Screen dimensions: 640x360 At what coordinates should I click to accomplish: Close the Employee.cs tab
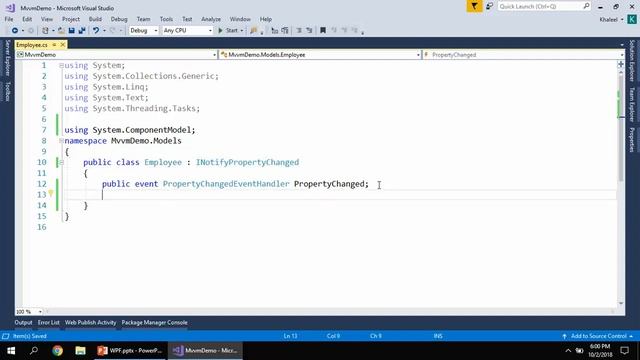point(62,44)
